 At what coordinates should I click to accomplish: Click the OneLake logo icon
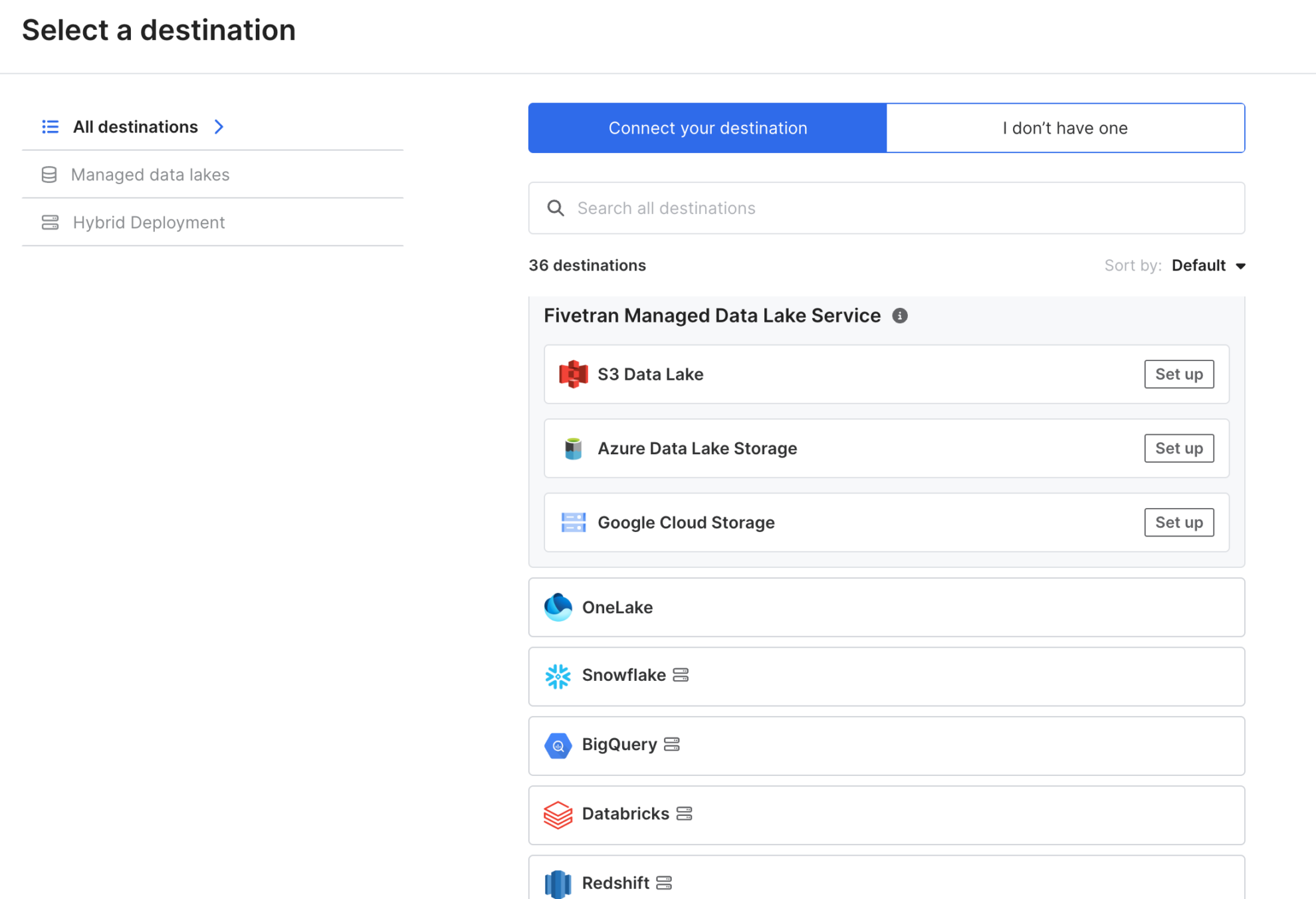(558, 607)
